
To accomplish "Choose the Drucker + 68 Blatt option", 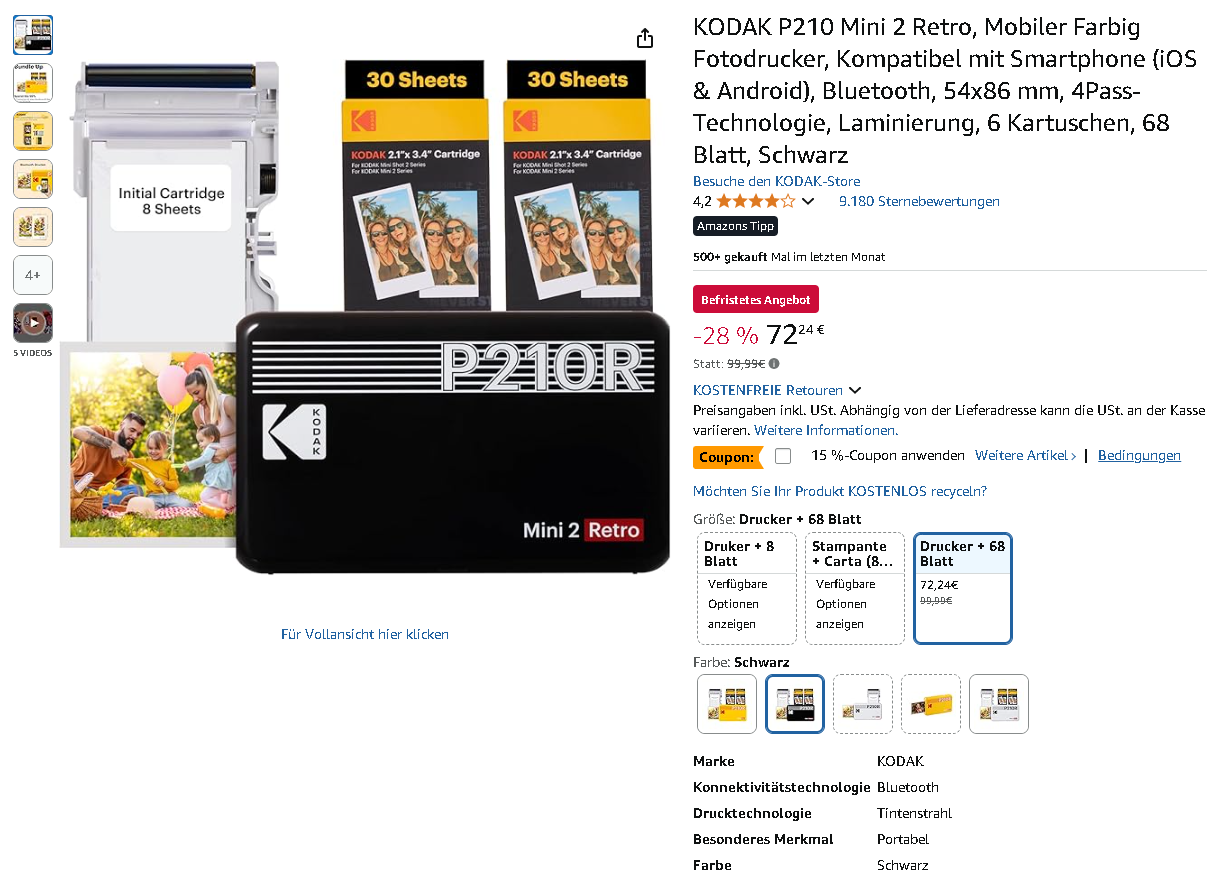I will [x=963, y=588].
